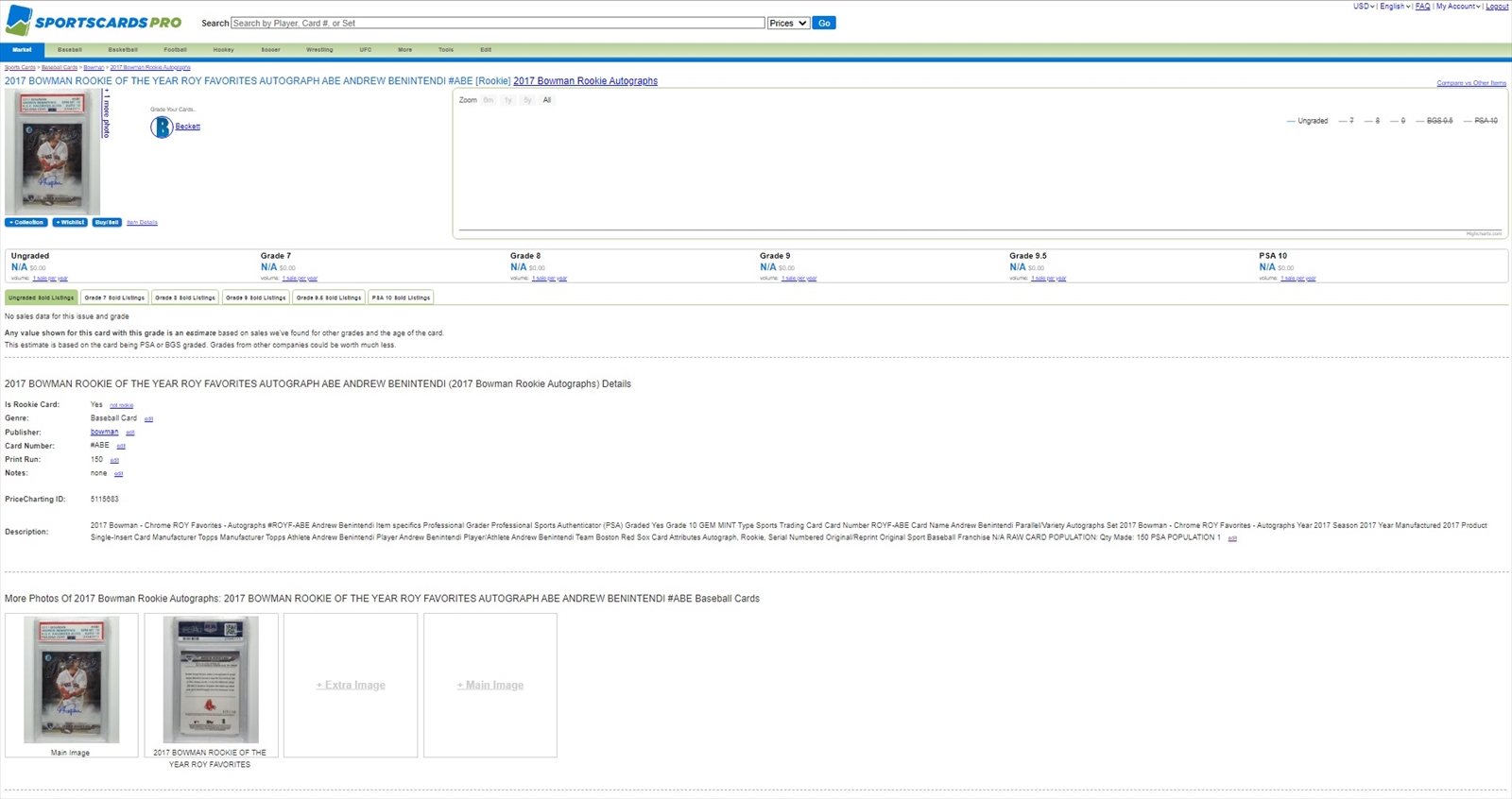This screenshot has height=799, width=1512.
Task: Click the 'not rookie' link
Action: point(121,405)
